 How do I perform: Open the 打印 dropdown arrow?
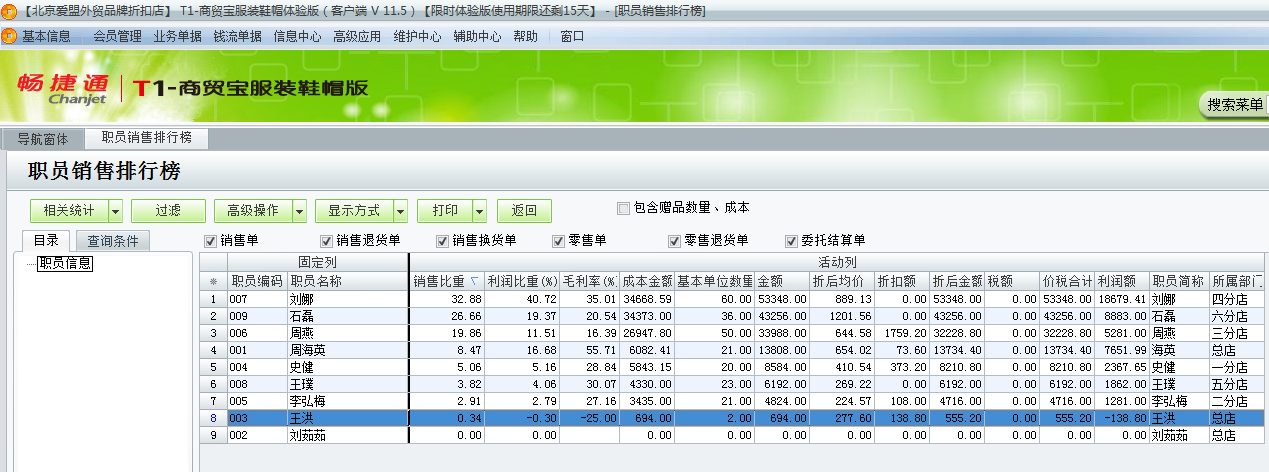(479, 211)
